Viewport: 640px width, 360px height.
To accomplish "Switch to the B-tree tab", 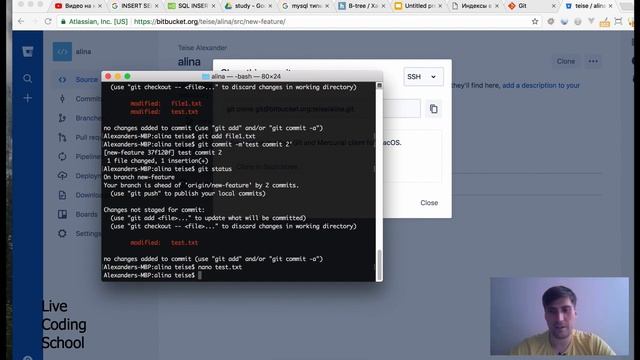I will click(362, 6).
